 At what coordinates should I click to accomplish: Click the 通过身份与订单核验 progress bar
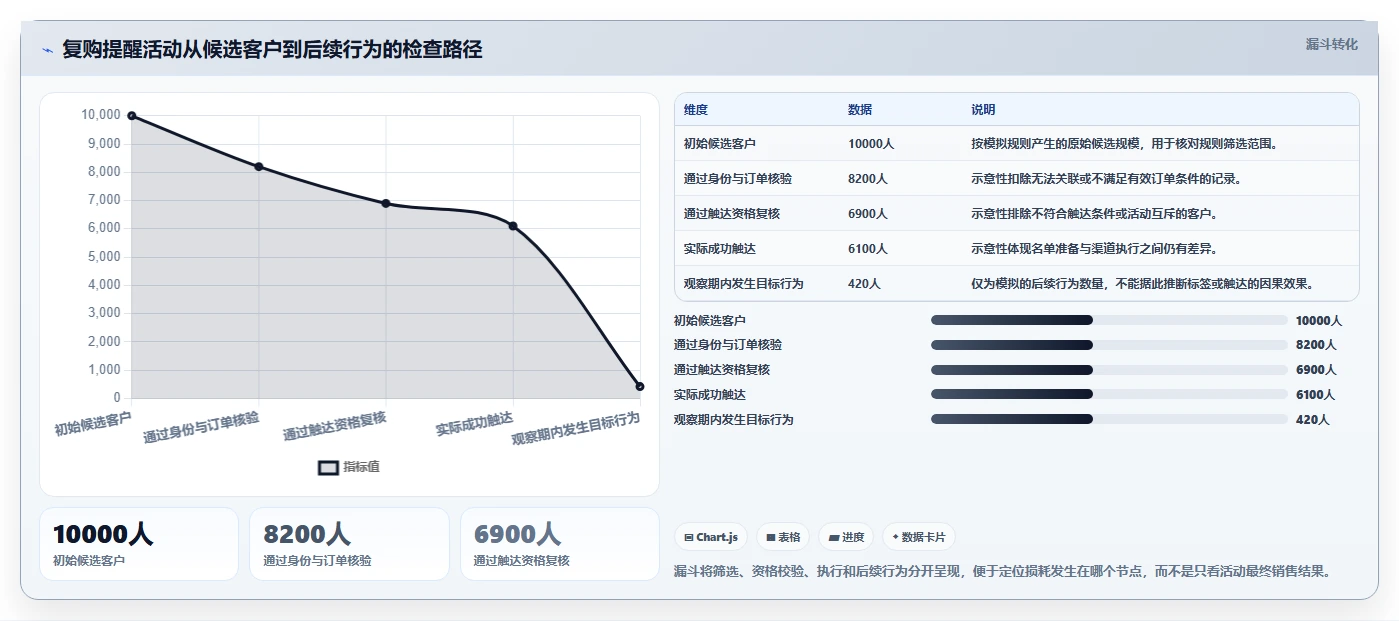[x=1109, y=345]
